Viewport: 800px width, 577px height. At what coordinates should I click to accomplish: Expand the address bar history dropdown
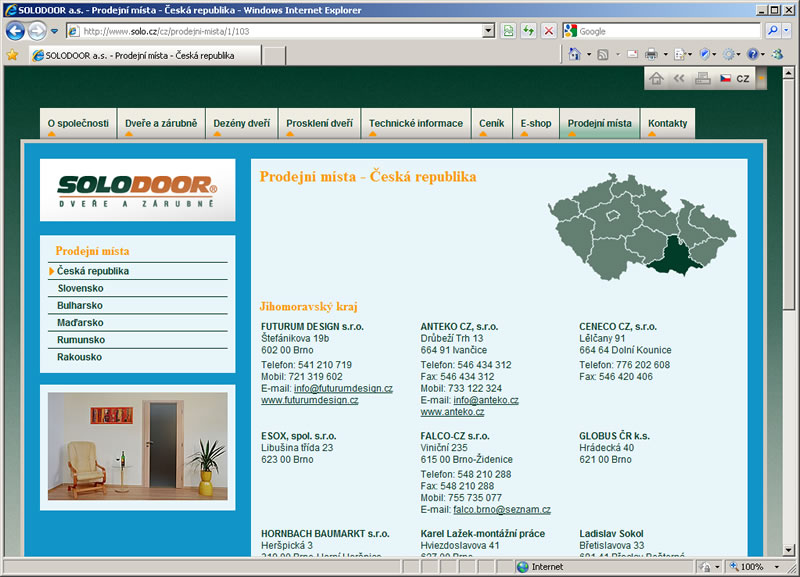(488, 31)
